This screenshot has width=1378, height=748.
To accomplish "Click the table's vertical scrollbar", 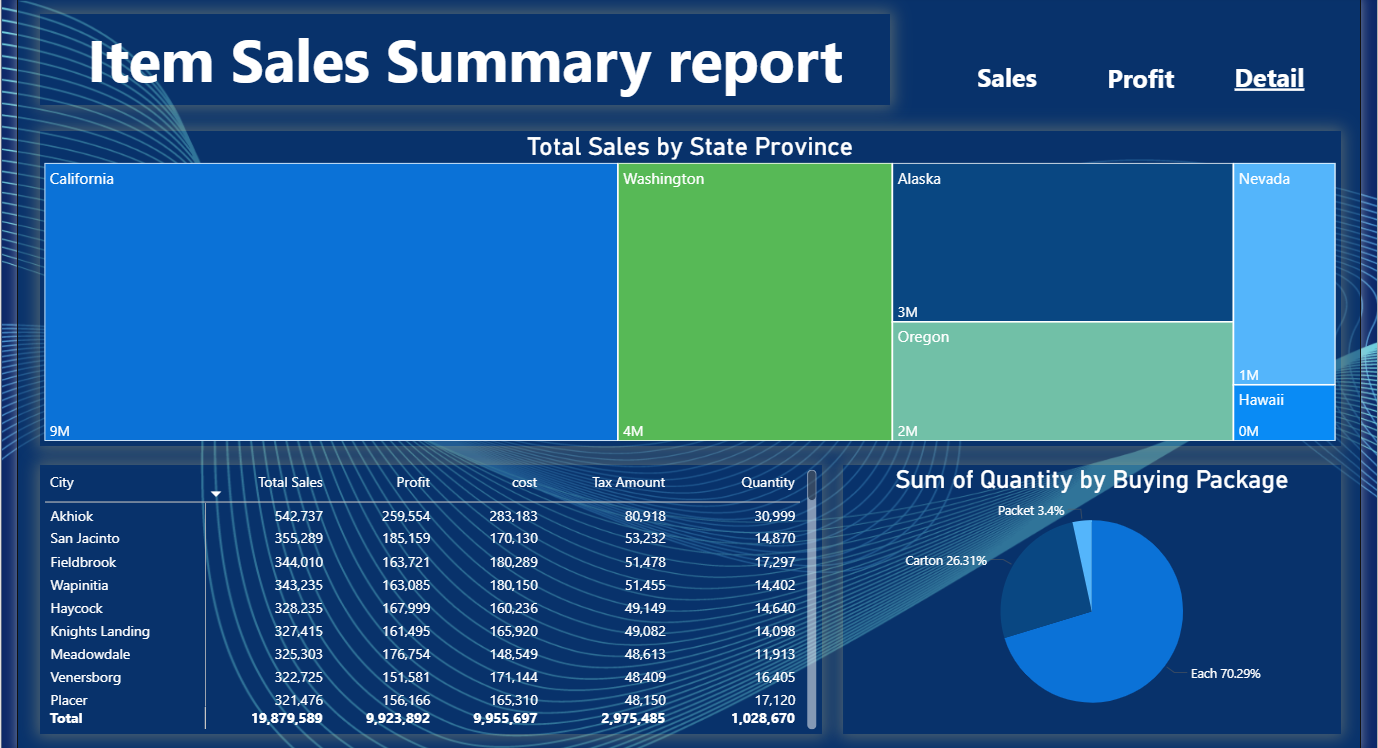I will pyautogui.click(x=812, y=600).
